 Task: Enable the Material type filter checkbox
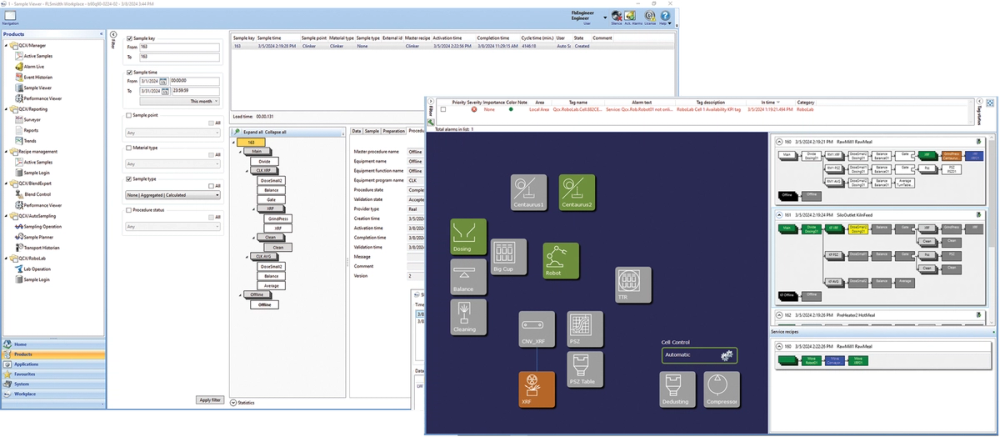[129, 147]
